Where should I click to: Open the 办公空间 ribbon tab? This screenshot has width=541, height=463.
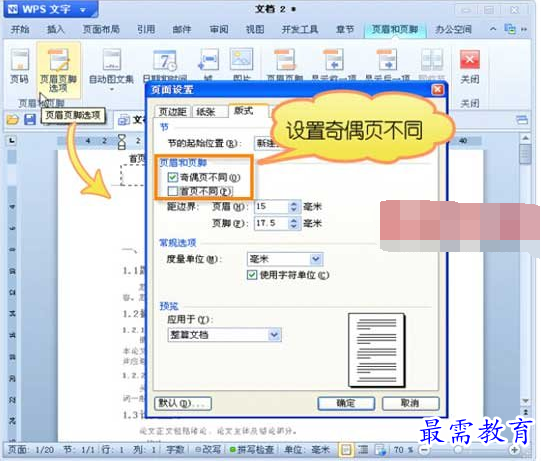pos(453,29)
